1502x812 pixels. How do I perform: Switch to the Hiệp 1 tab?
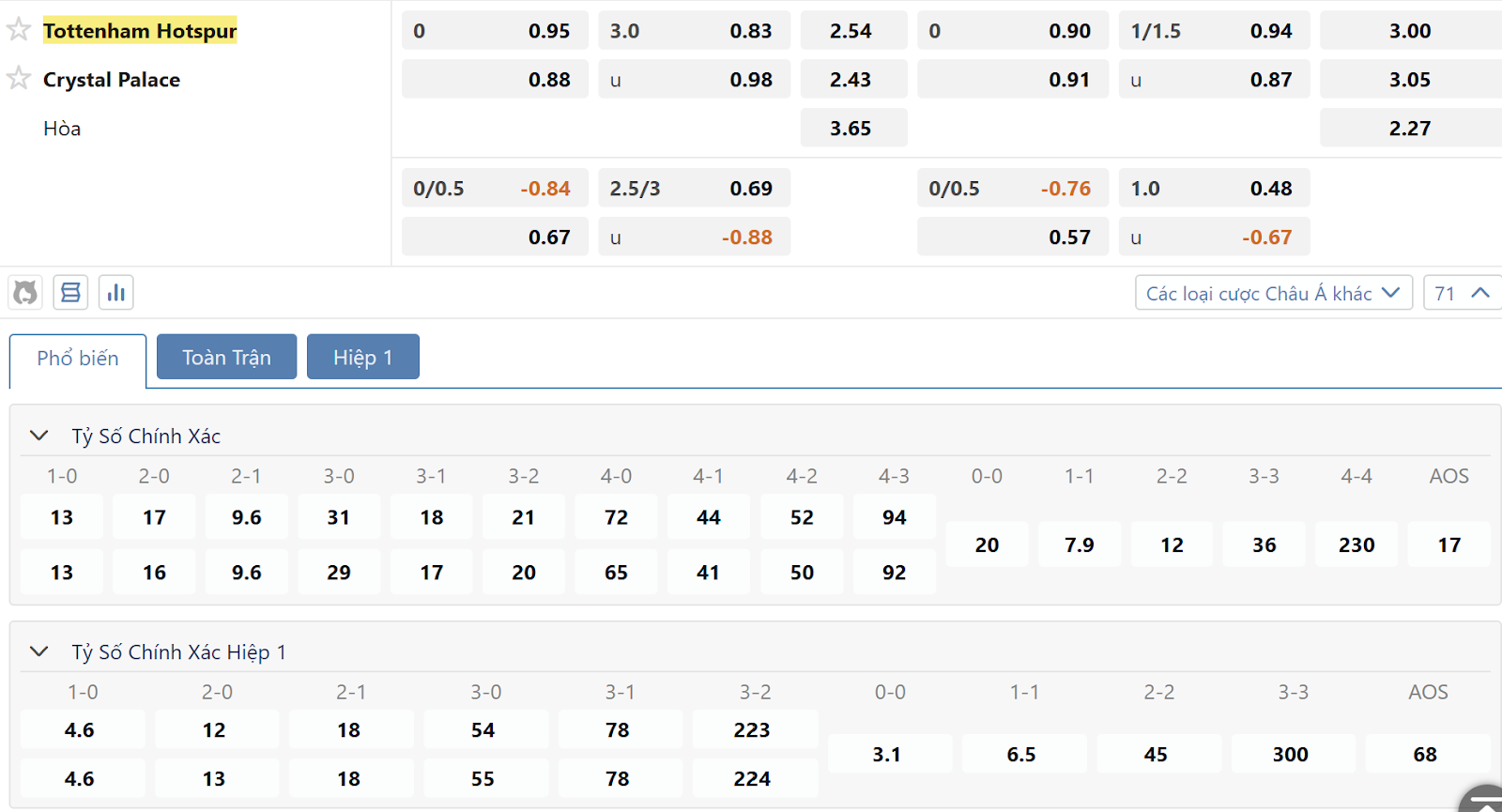click(363, 357)
